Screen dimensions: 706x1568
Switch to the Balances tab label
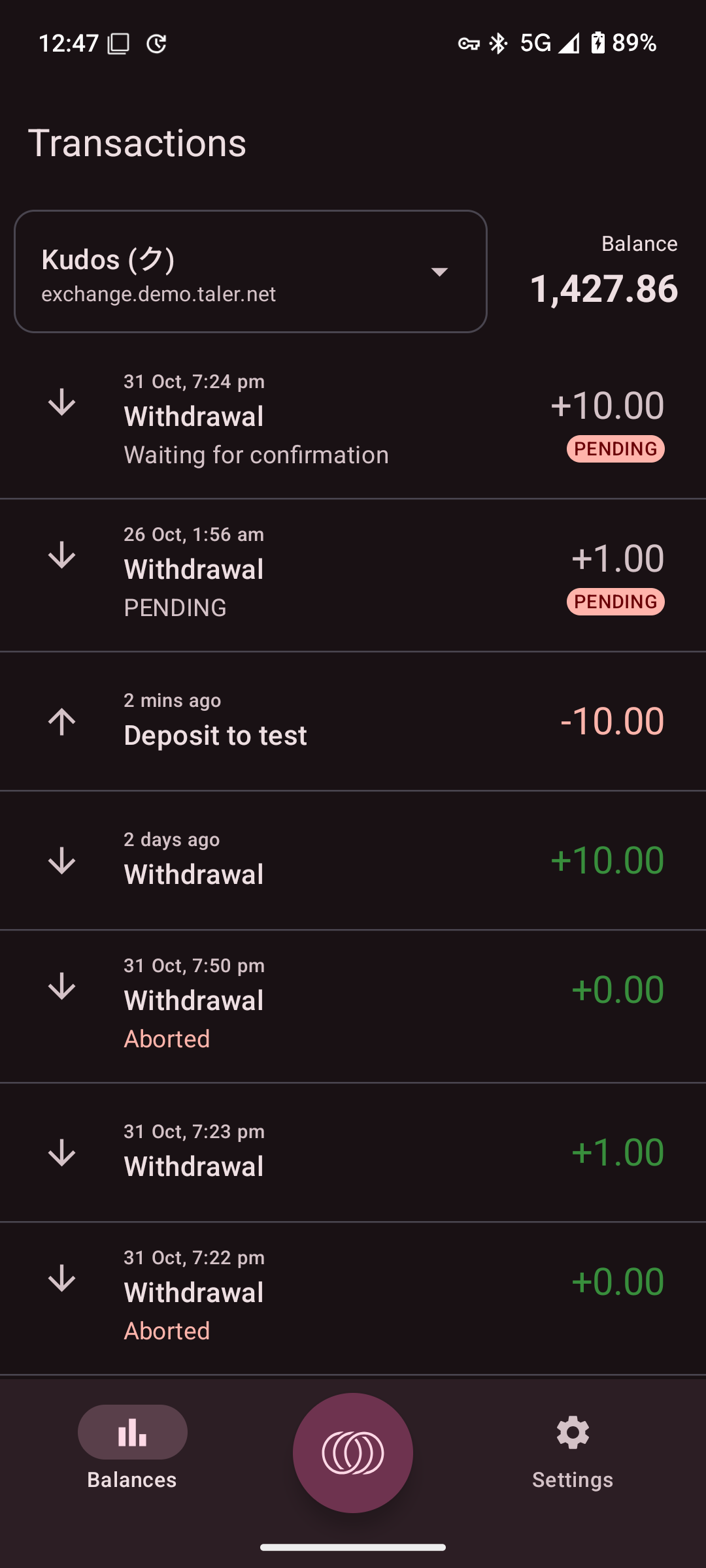(x=132, y=1480)
